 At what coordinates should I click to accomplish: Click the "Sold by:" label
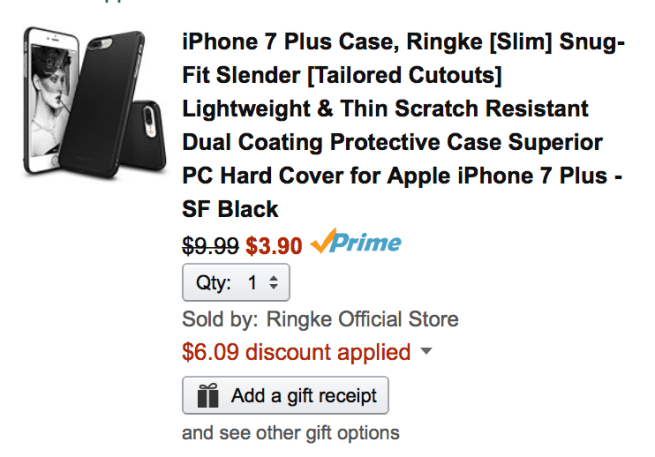click(219, 320)
